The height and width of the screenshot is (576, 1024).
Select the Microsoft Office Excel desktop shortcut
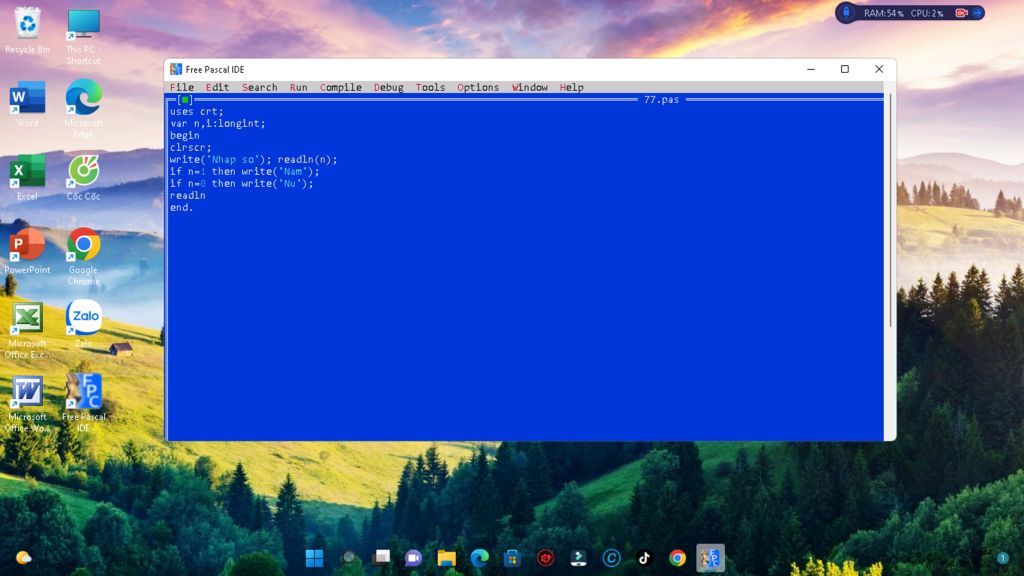point(27,330)
